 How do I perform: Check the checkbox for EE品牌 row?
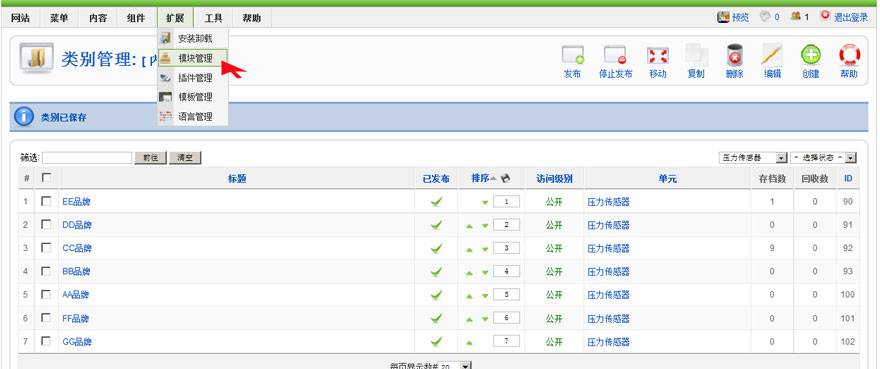[46, 201]
